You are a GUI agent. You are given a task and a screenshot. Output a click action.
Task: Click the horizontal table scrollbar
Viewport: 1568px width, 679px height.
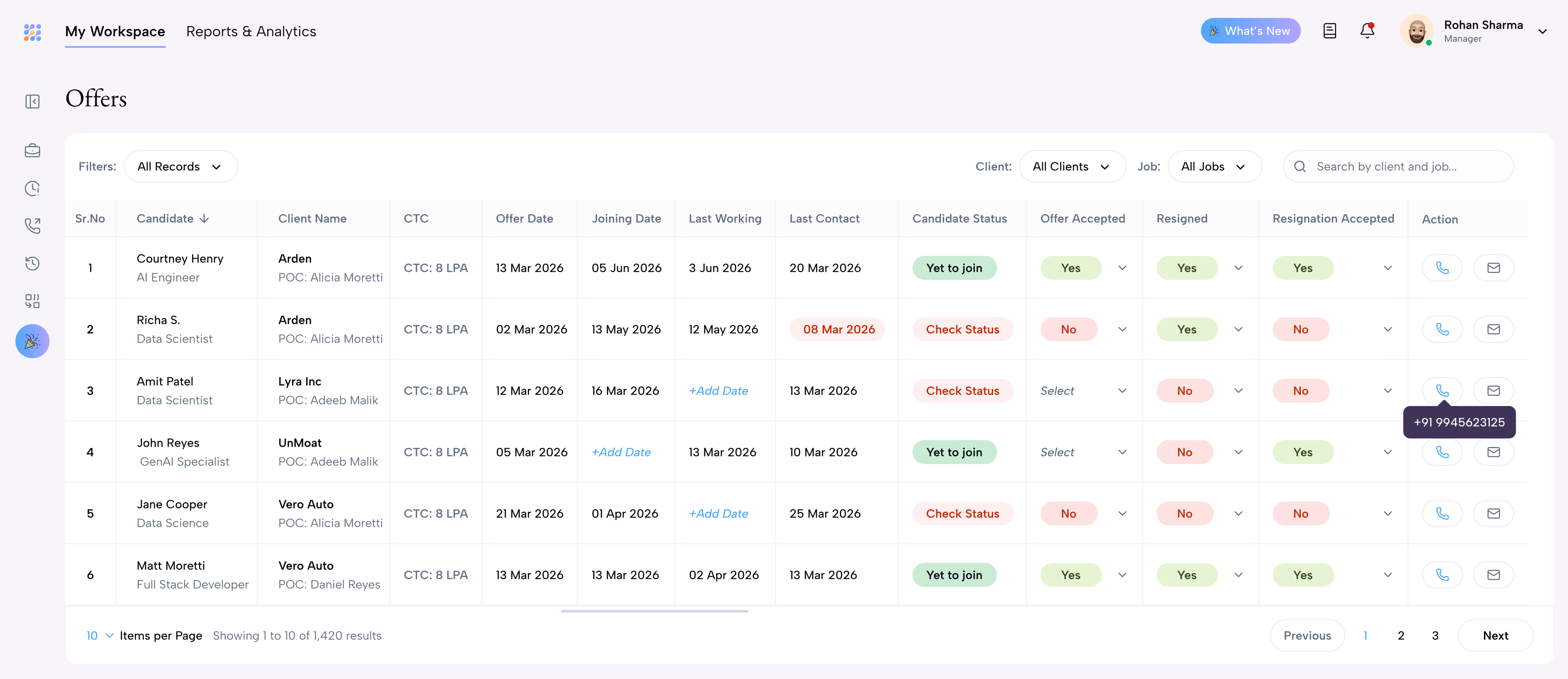coord(654,611)
